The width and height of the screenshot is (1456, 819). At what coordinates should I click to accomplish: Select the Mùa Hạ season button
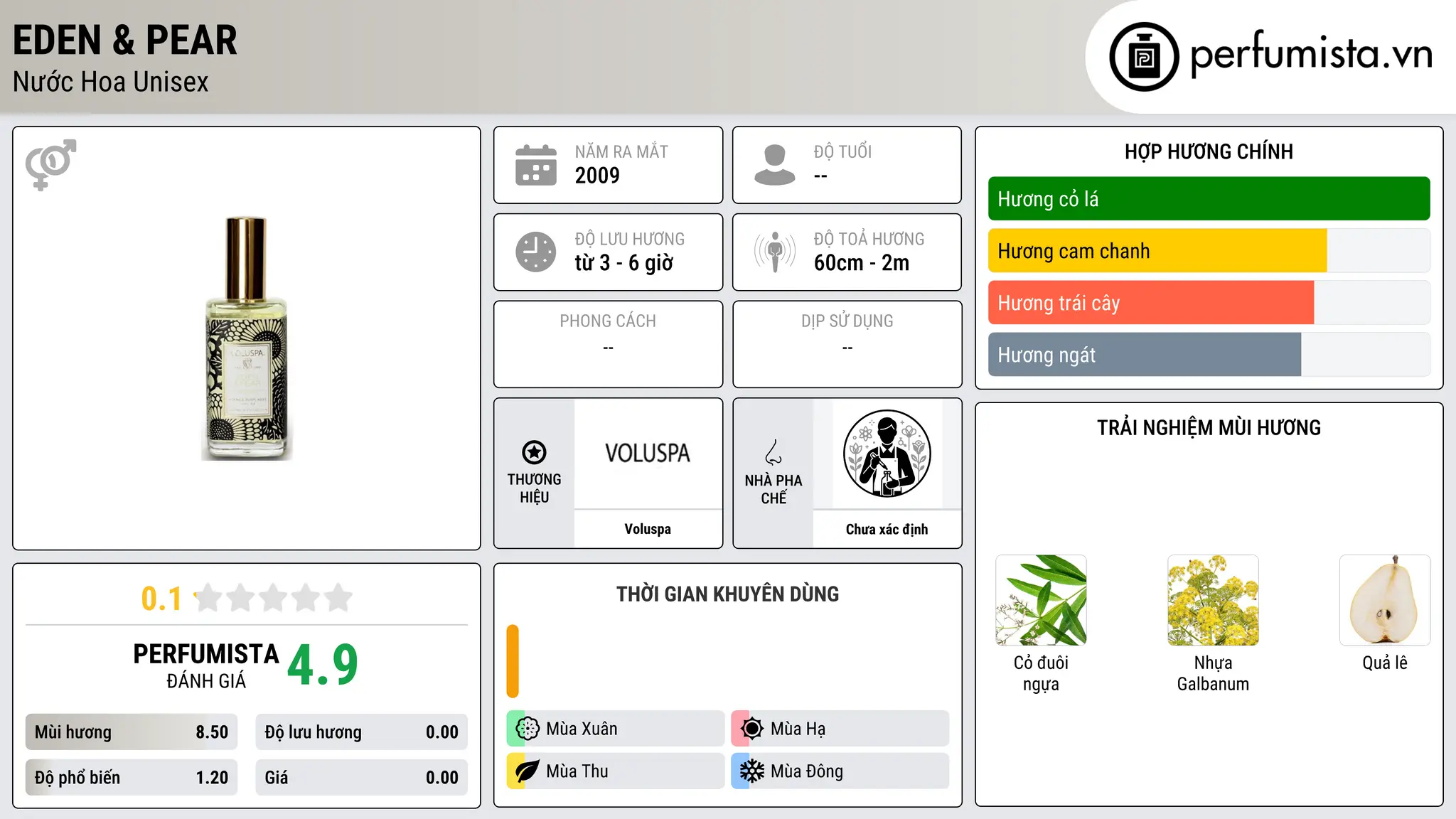(840, 729)
